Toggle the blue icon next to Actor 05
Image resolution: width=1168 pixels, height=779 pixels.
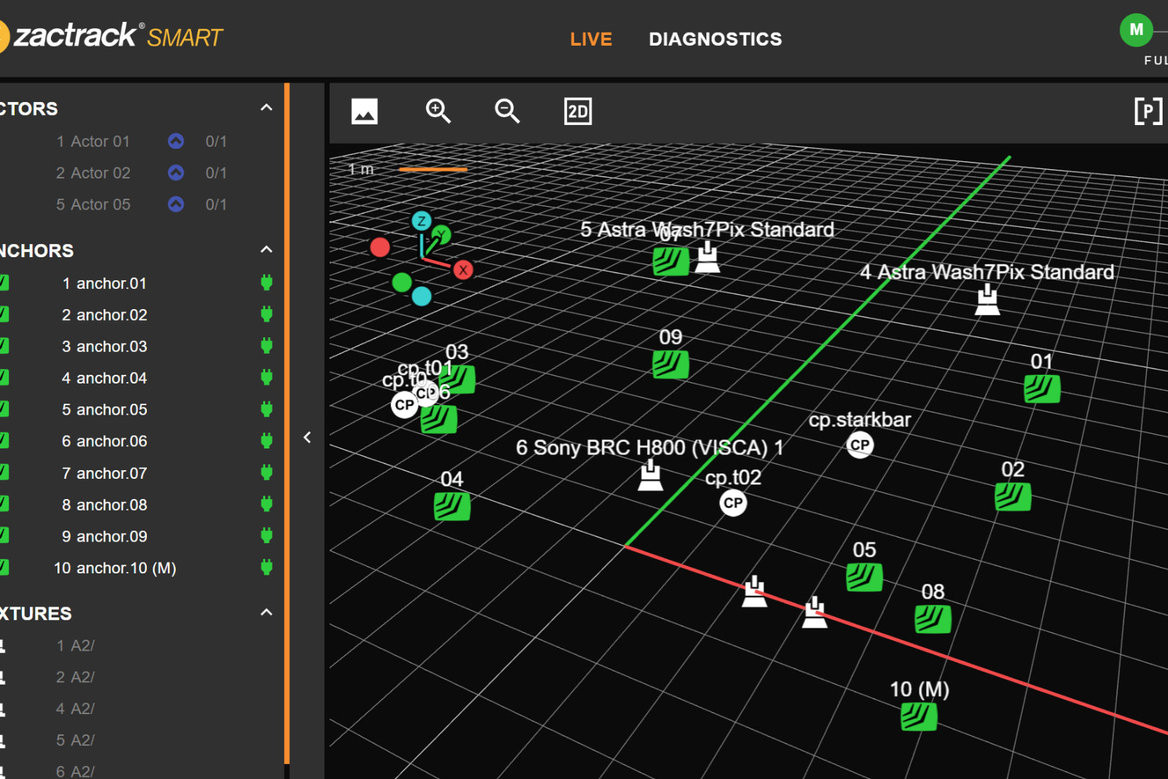click(x=176, y=204)
